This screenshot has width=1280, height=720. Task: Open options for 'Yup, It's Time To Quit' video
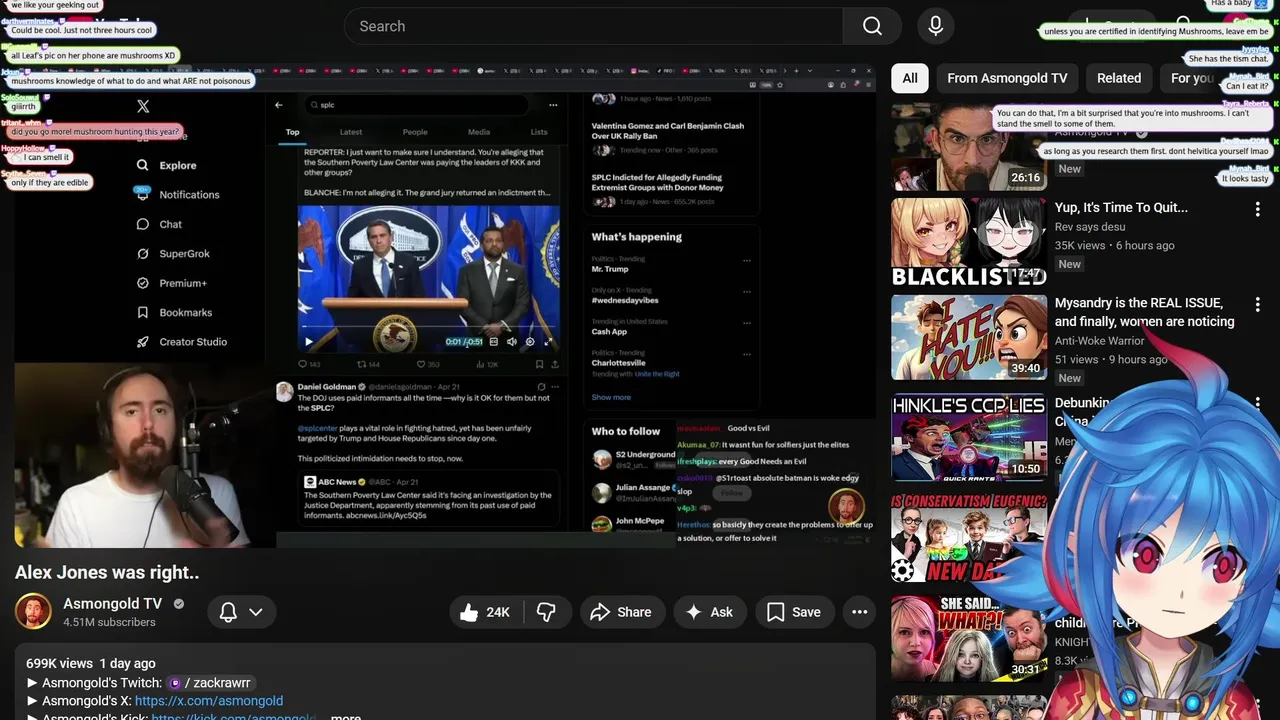click(x=1257, y=209)
